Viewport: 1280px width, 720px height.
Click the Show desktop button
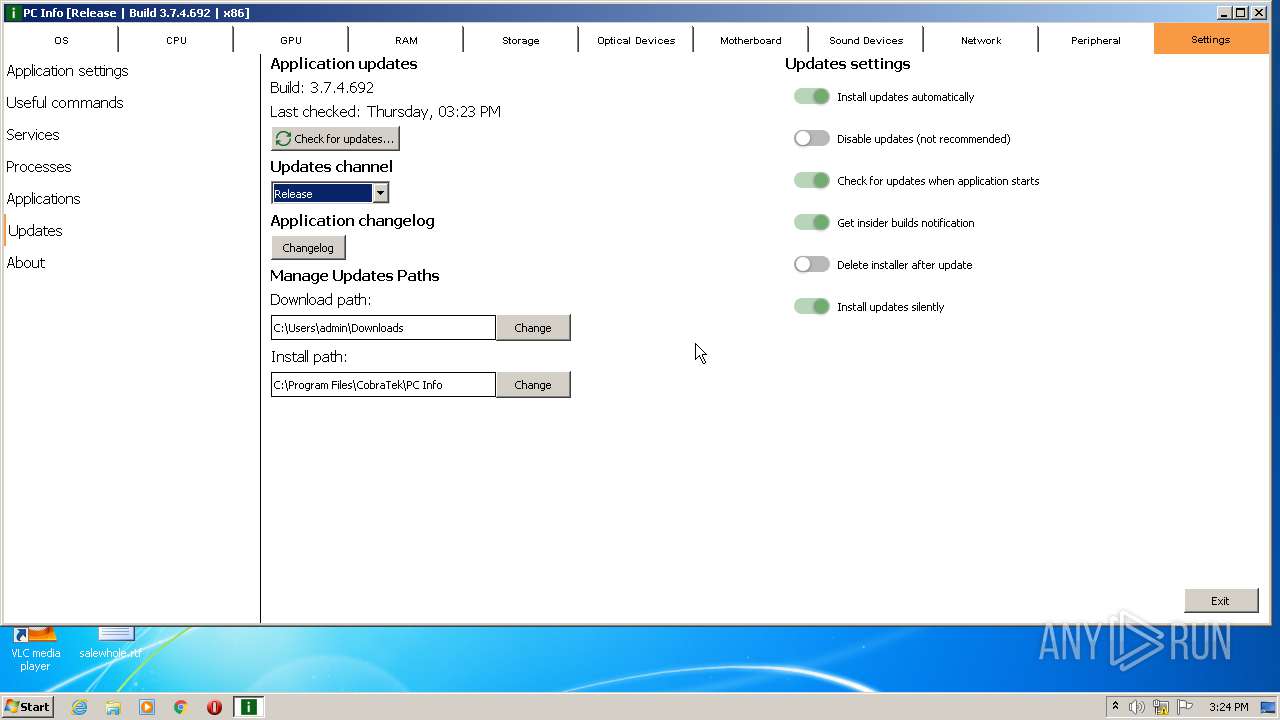click(1269, 707)
